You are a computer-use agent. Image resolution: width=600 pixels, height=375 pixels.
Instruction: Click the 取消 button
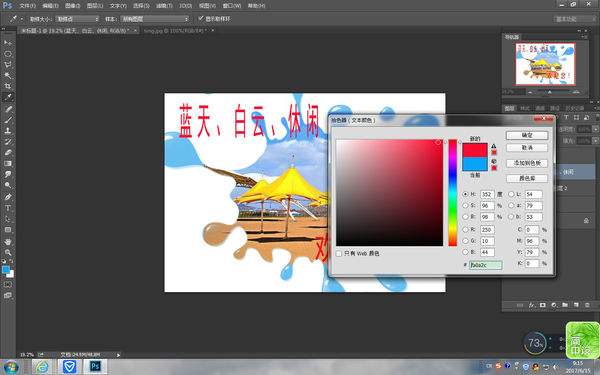tap(527, 147)
